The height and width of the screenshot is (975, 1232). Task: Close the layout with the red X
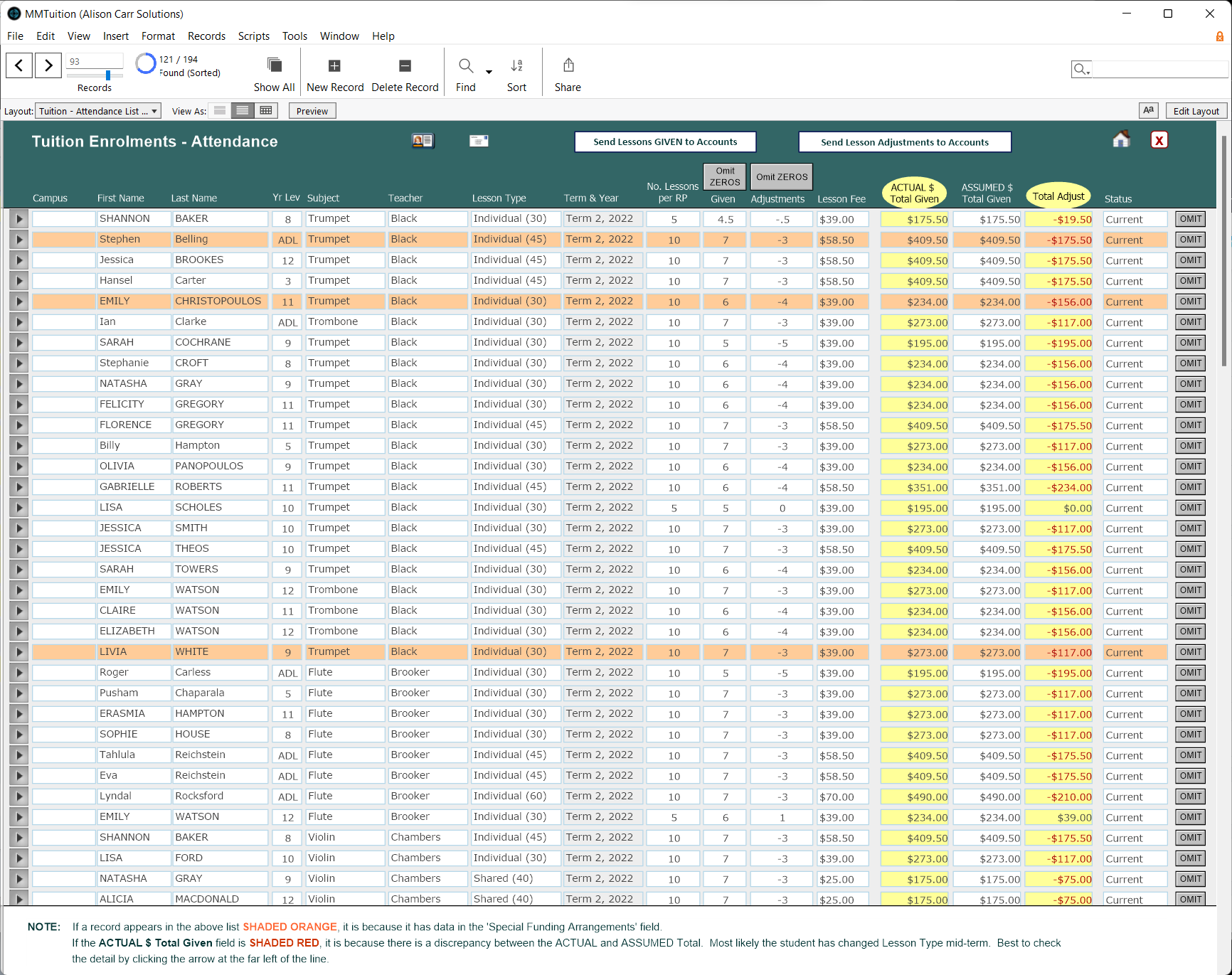[1159, 140]
